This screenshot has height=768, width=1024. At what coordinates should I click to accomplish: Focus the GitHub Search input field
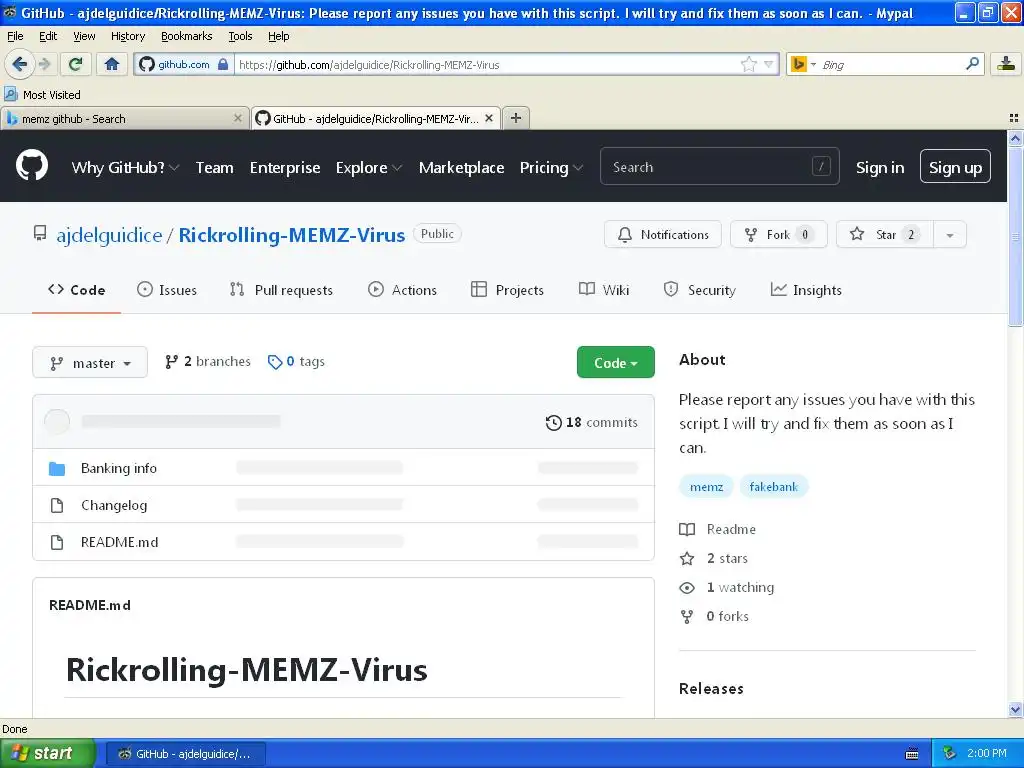[720, 167]
